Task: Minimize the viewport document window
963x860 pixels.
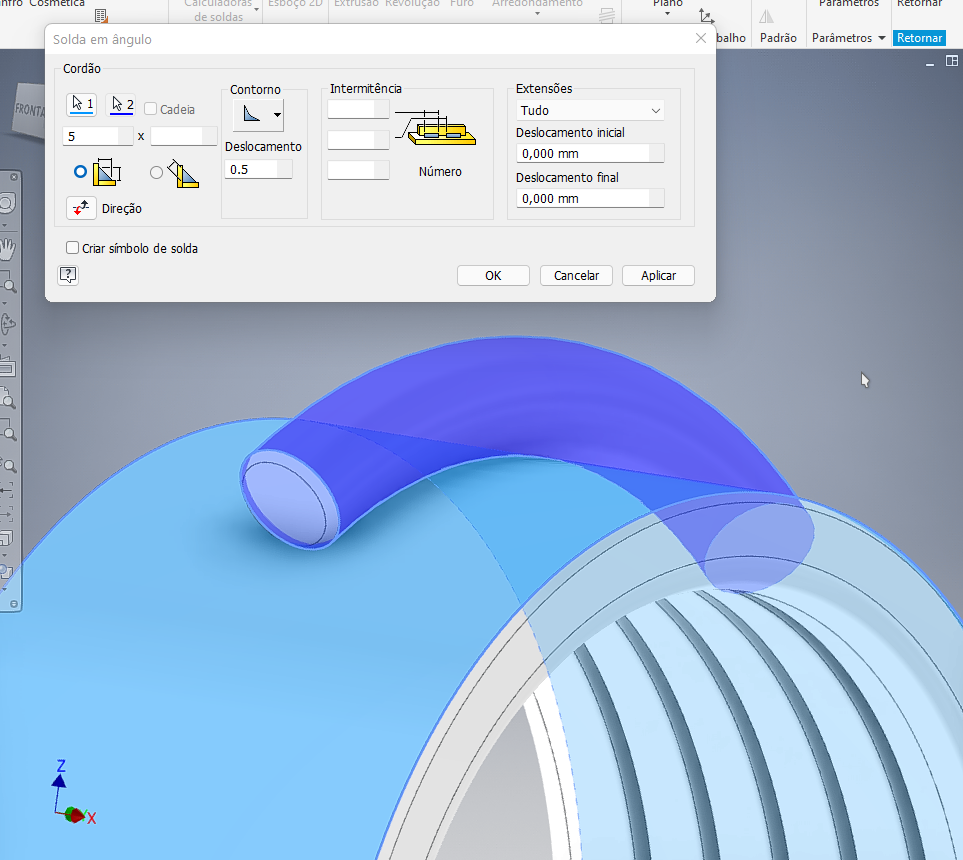Action: coord(930,62)
